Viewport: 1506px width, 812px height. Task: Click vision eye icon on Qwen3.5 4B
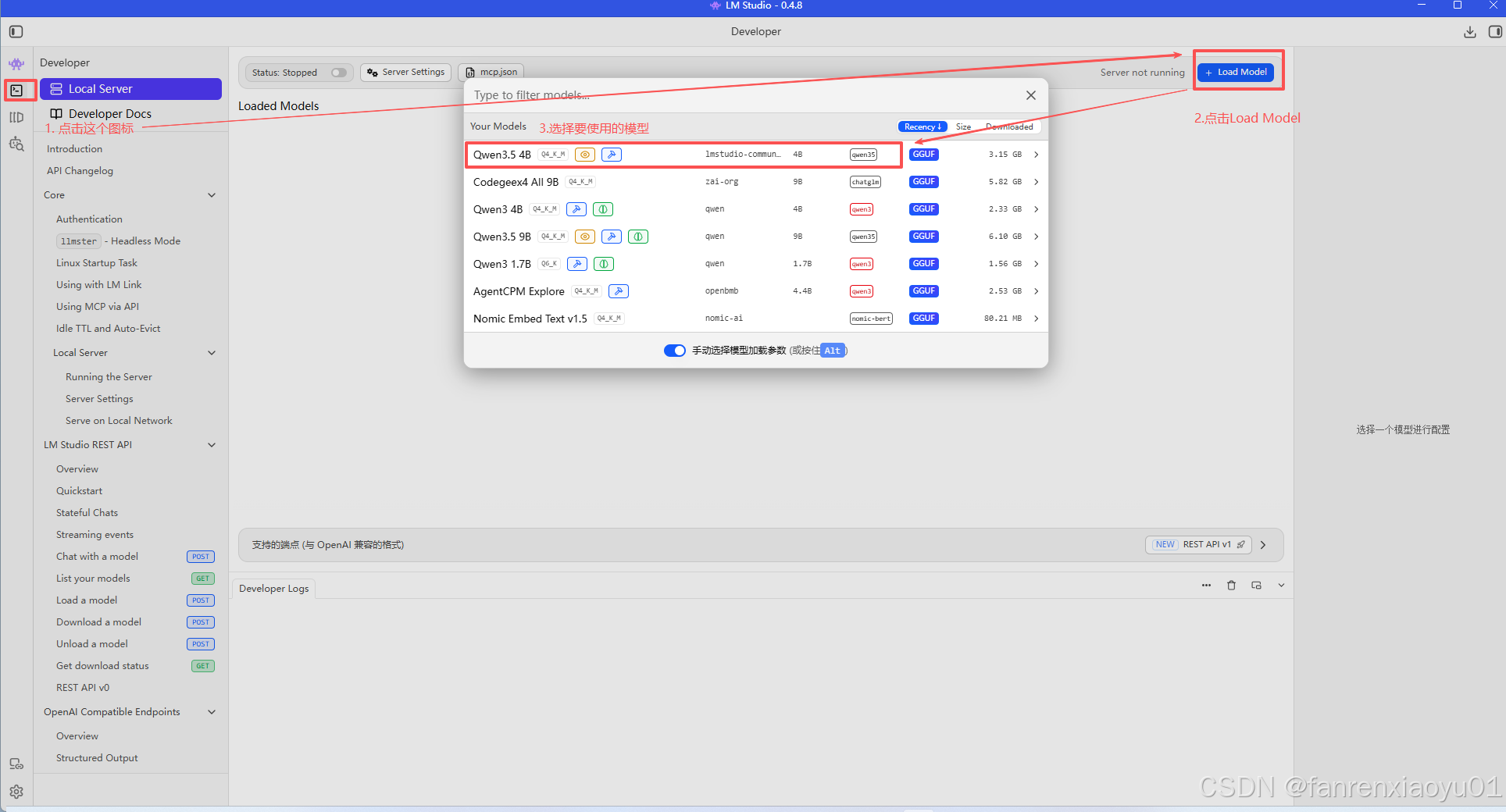[585, 155]
